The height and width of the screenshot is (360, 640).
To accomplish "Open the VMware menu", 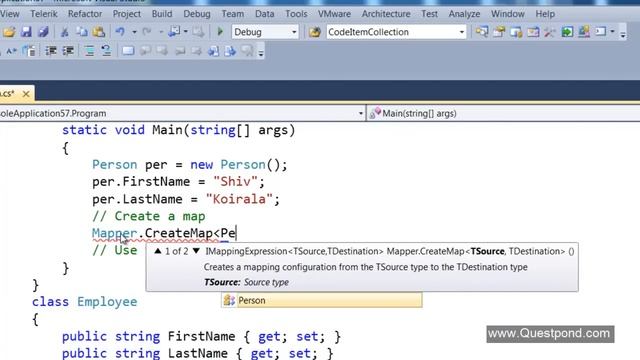I will (334, 14).
